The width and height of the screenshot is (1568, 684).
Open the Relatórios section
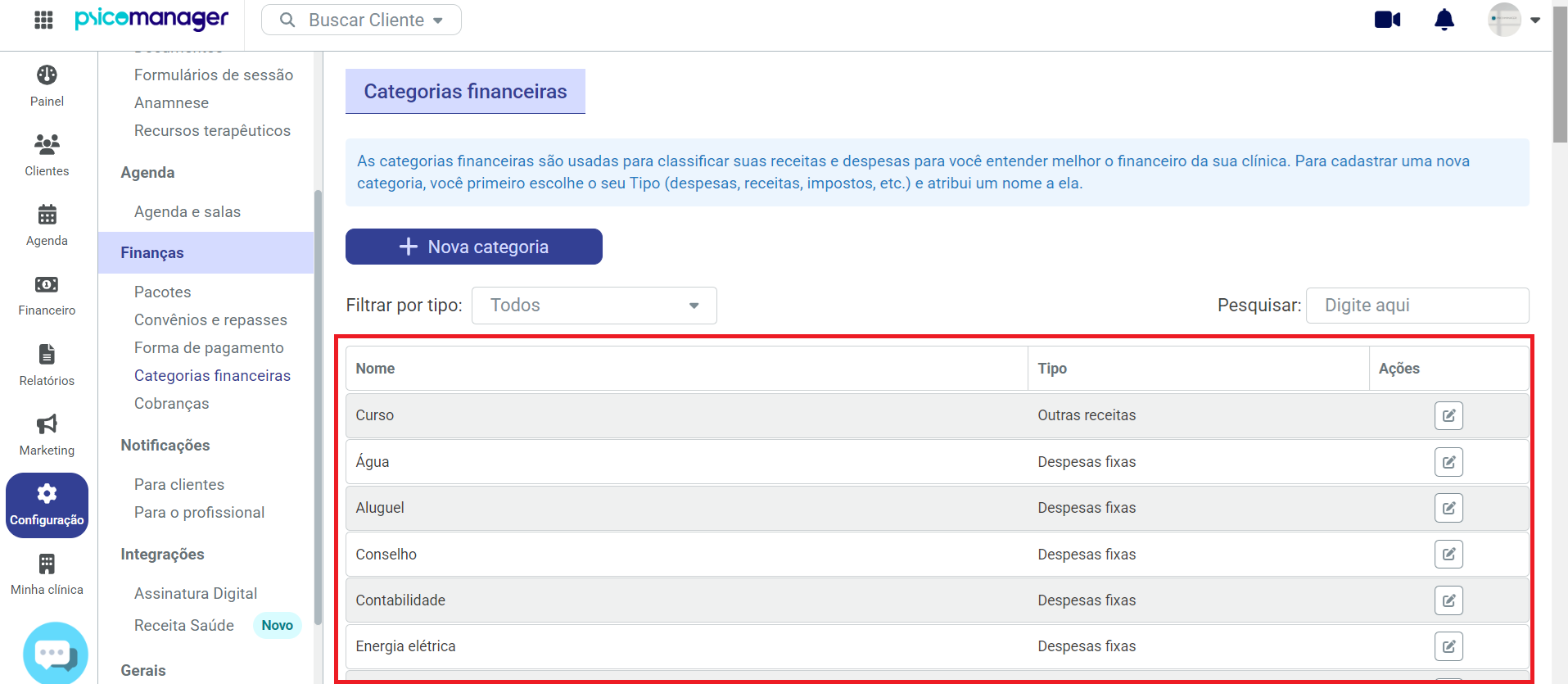pyautogui.click(x=47, y=365)
